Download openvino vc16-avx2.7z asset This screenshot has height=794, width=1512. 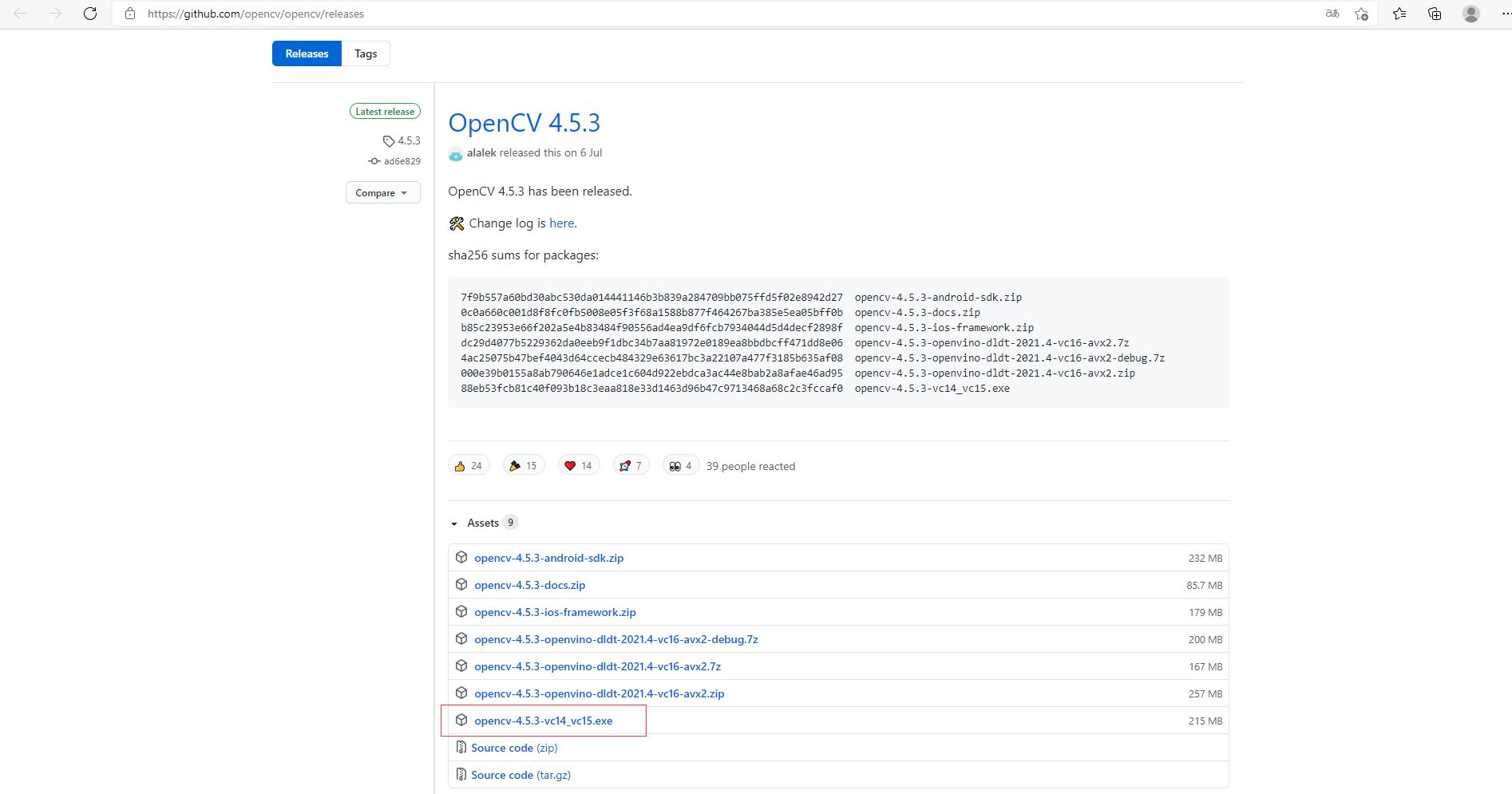(597, 666)
